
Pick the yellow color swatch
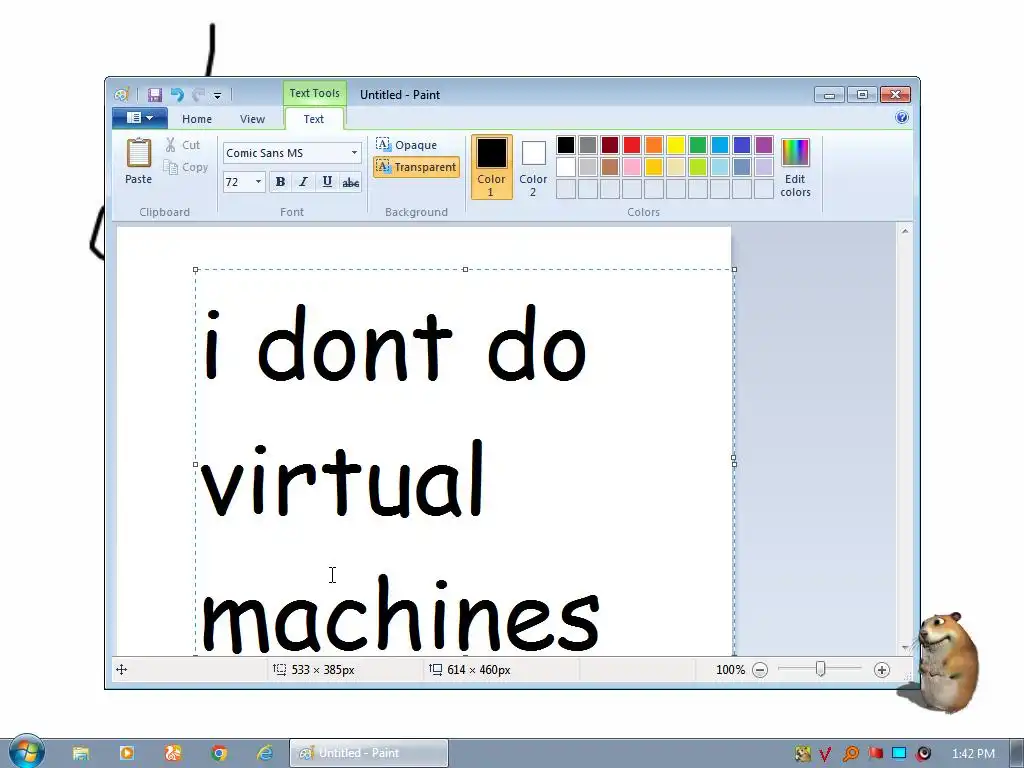click(x=676, y=144)
